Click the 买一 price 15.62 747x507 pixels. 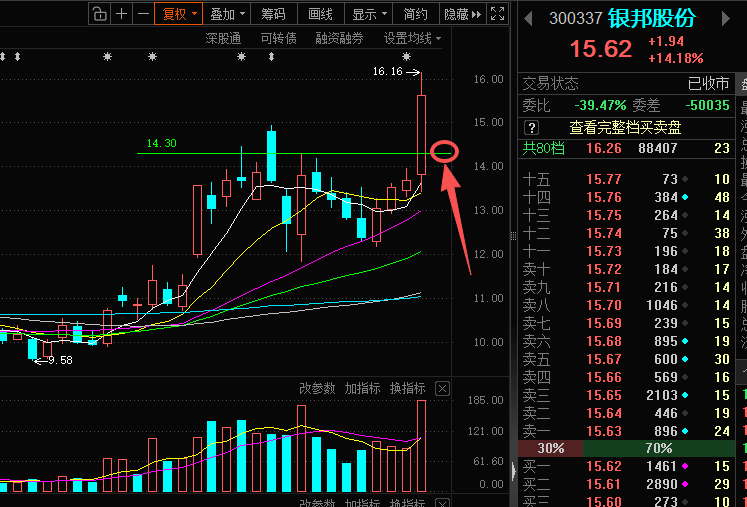coord(604,466)
